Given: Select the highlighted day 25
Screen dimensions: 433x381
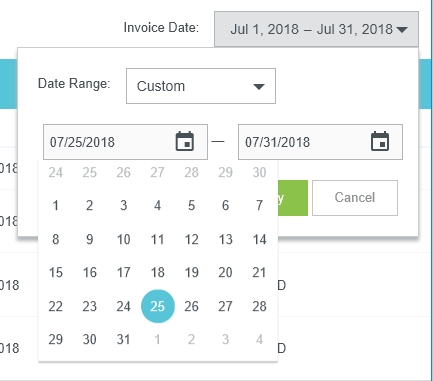Looking at the screenshot, I should point(158,306).
